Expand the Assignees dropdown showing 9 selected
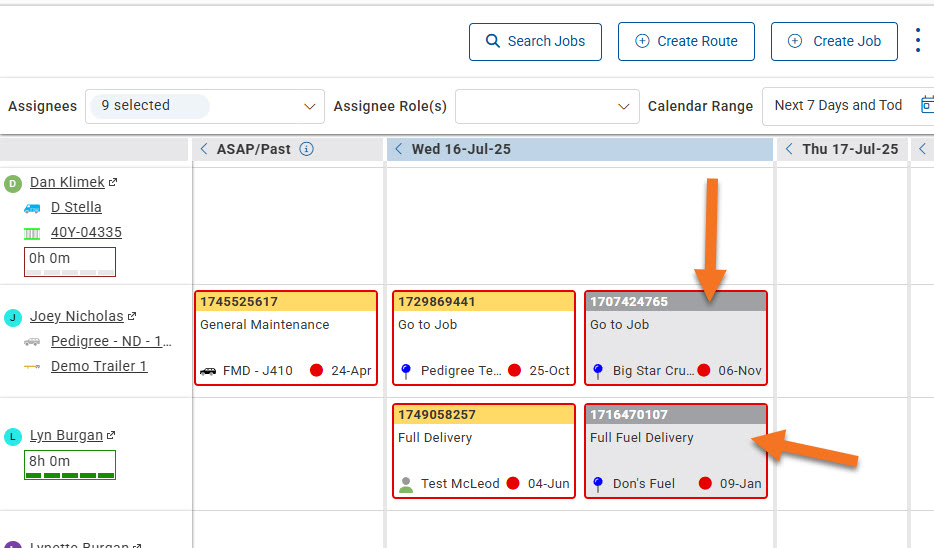This screenshot has width=934, height=548. click(205, 107)
